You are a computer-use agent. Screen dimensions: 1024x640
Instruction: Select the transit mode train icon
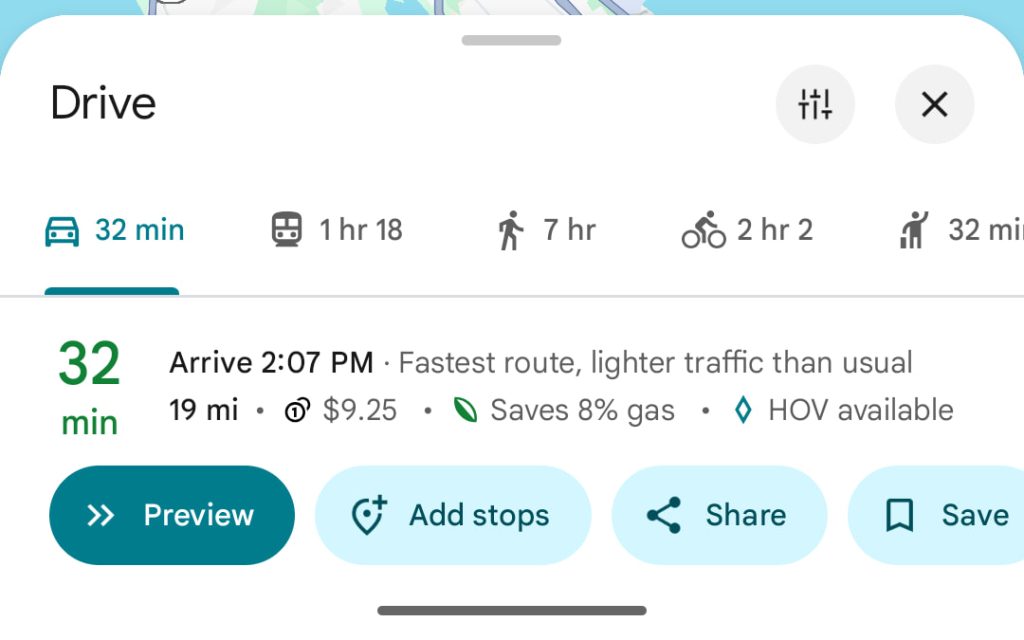pos(288,229)
